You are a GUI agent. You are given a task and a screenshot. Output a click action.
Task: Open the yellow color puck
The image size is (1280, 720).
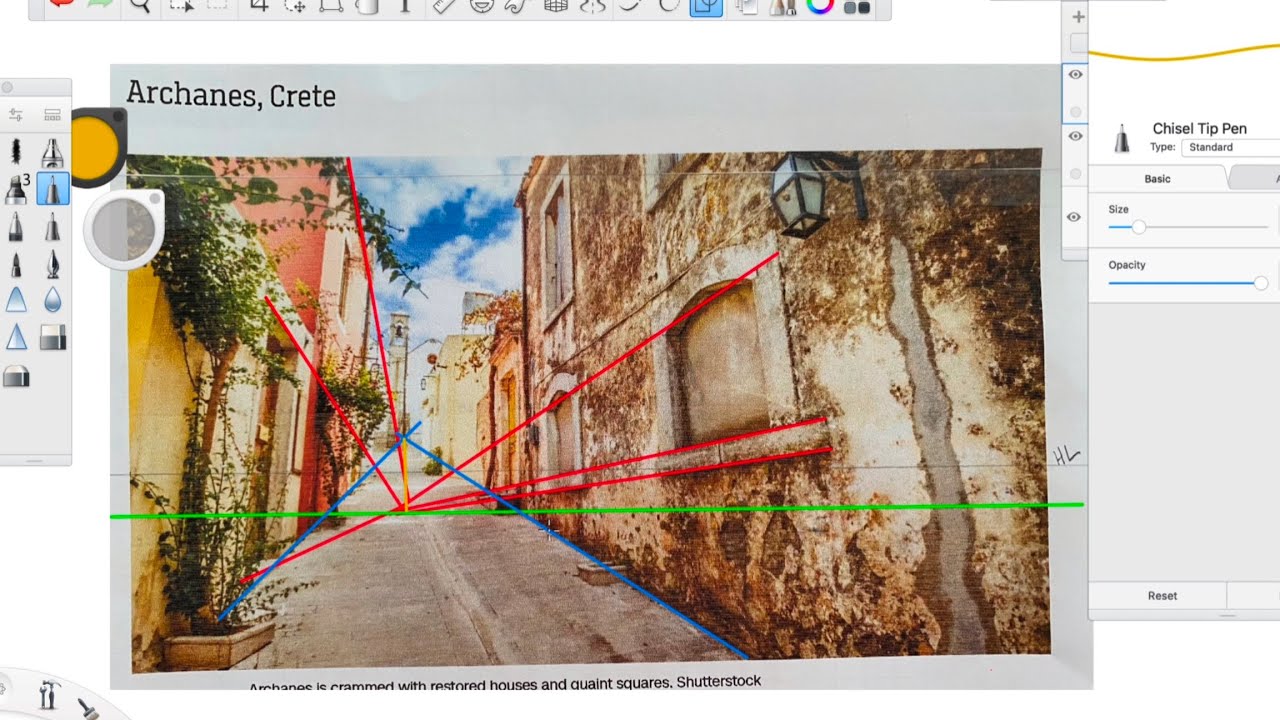(94, 147)
